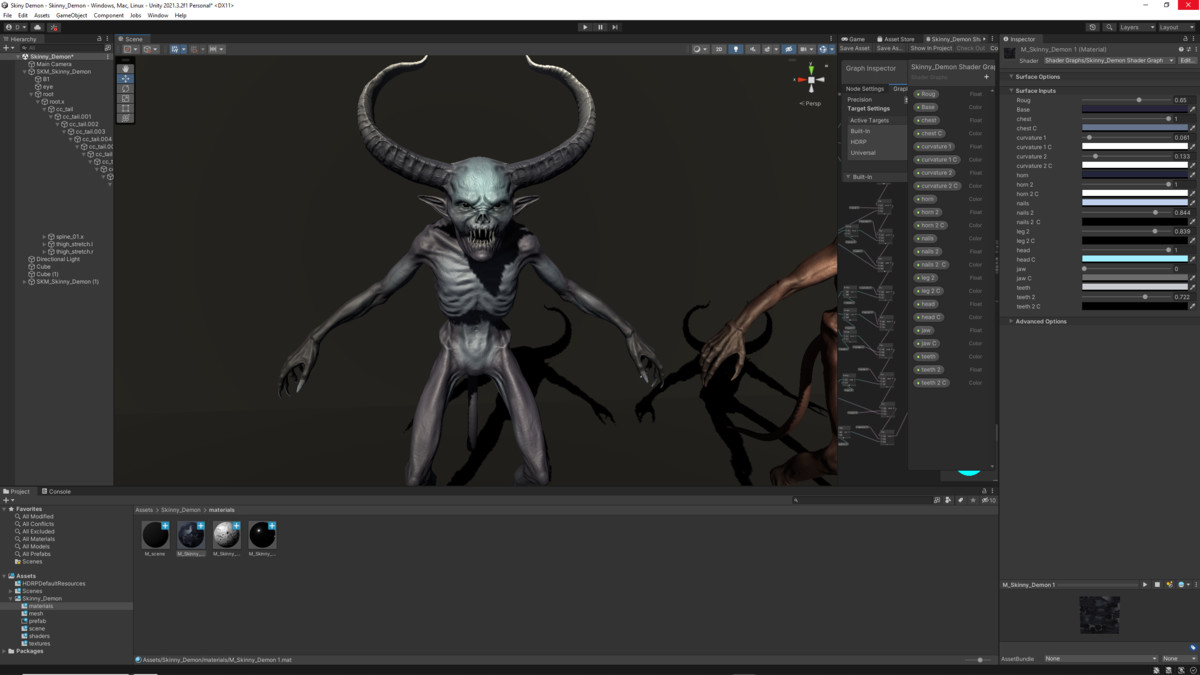
Task: Open the GameObject menu
Action: tap(71, 16)
